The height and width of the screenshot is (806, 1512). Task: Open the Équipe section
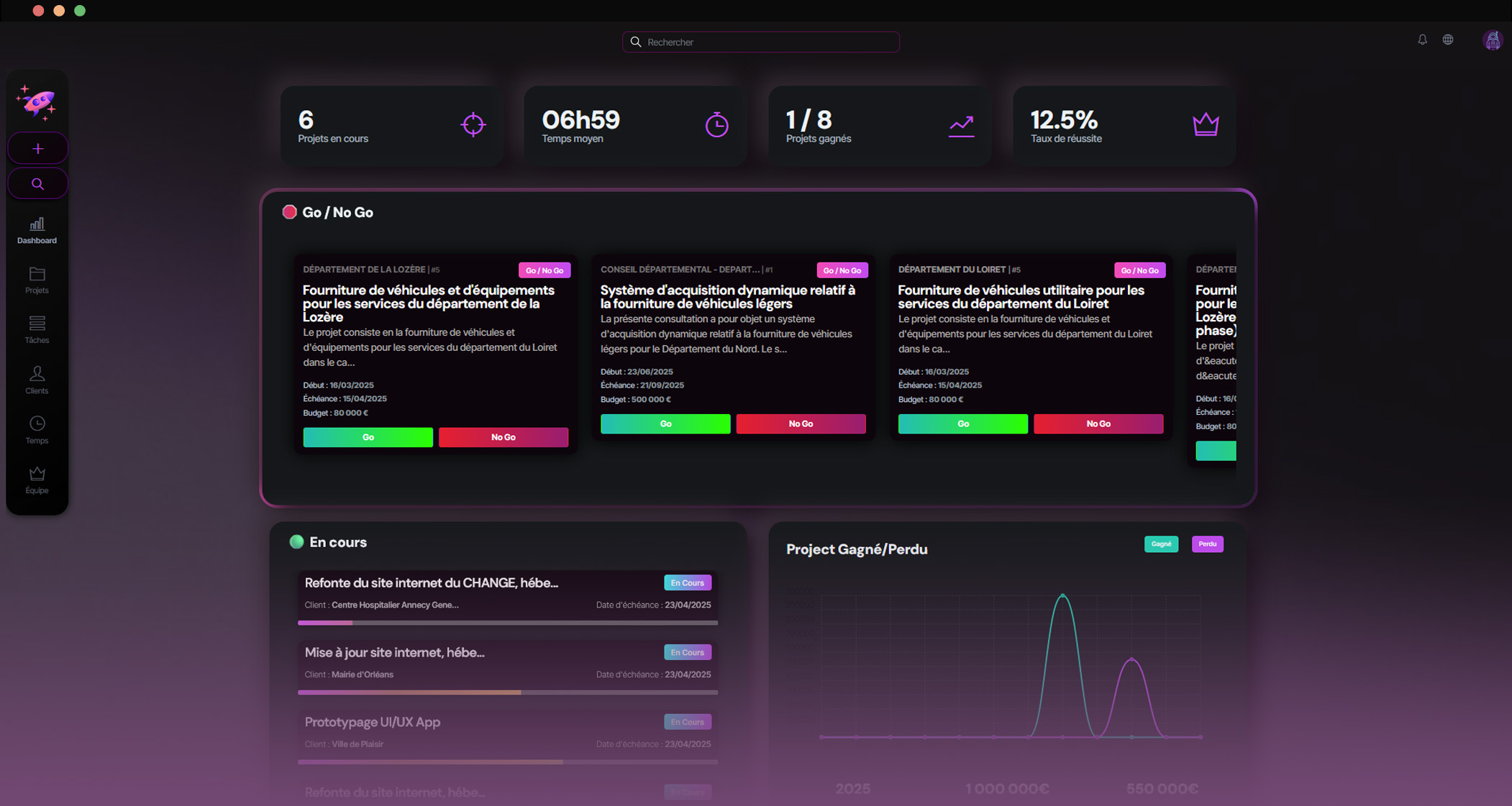coord(37,480)
